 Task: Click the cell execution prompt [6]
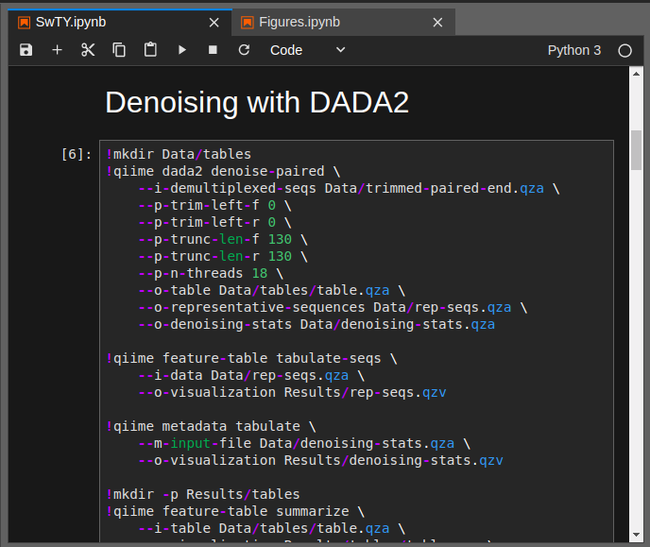77,154
